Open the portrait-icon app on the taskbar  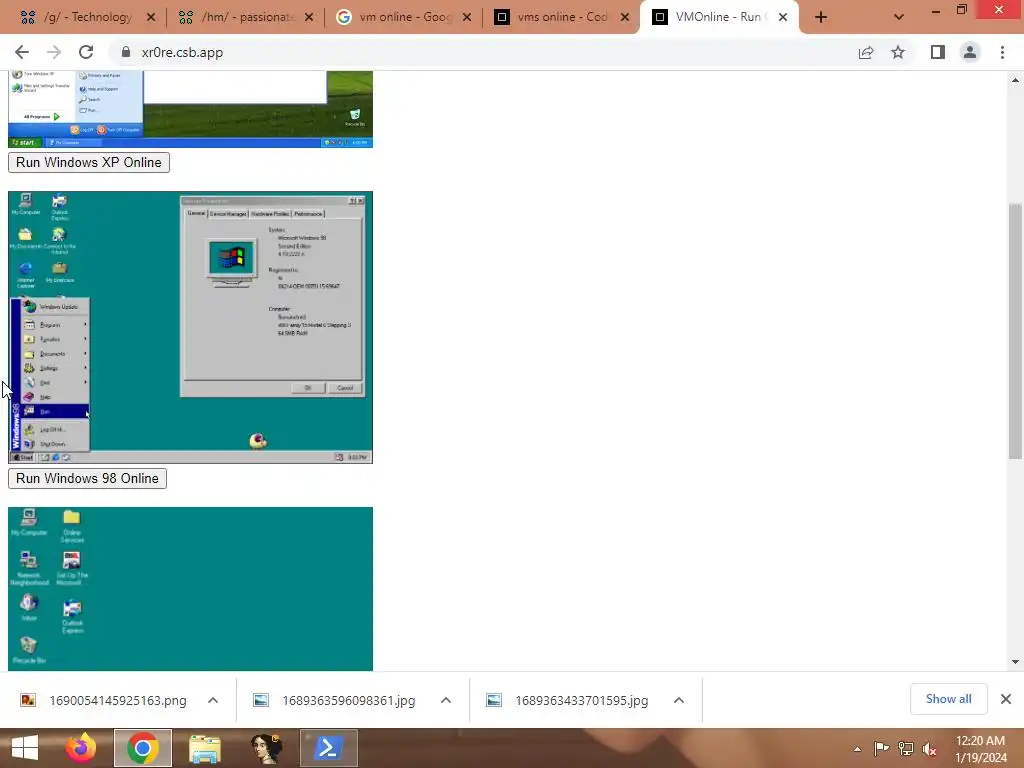click(x=266, y=748)
